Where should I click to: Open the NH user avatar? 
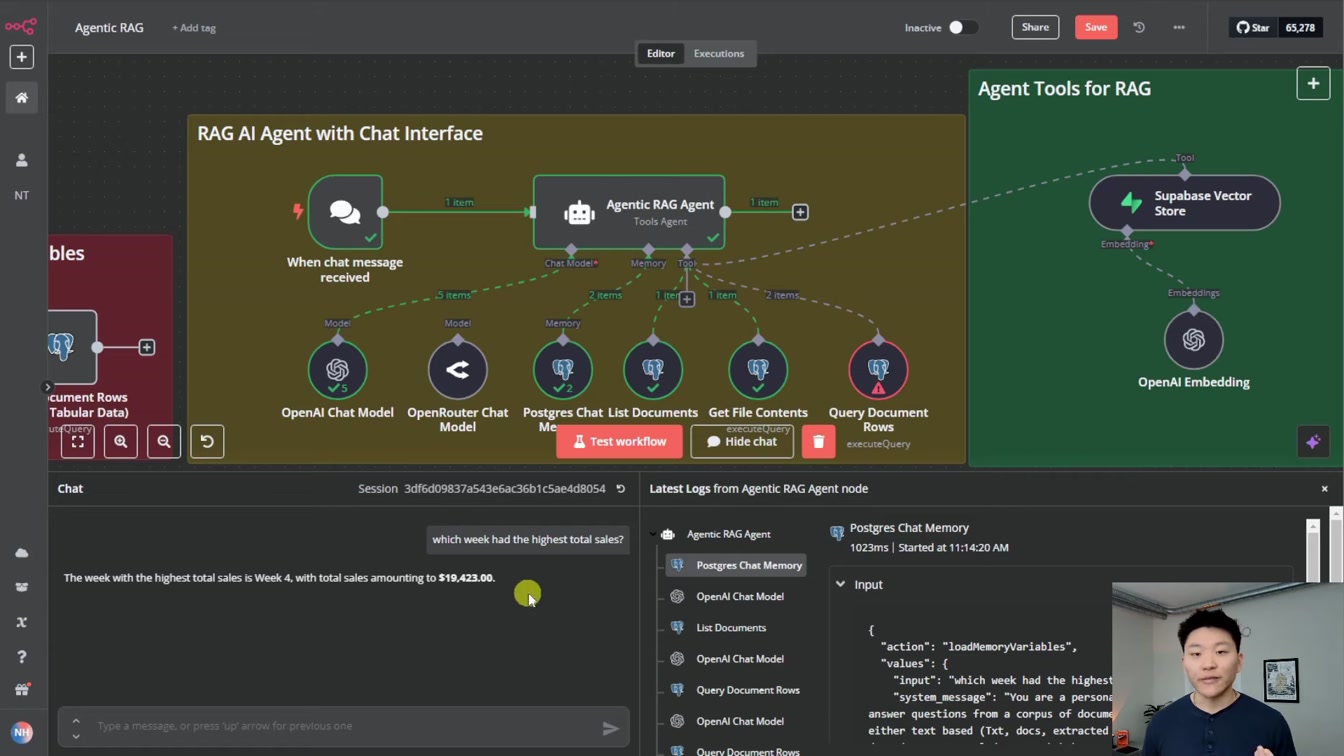click(x=21, y=732)
